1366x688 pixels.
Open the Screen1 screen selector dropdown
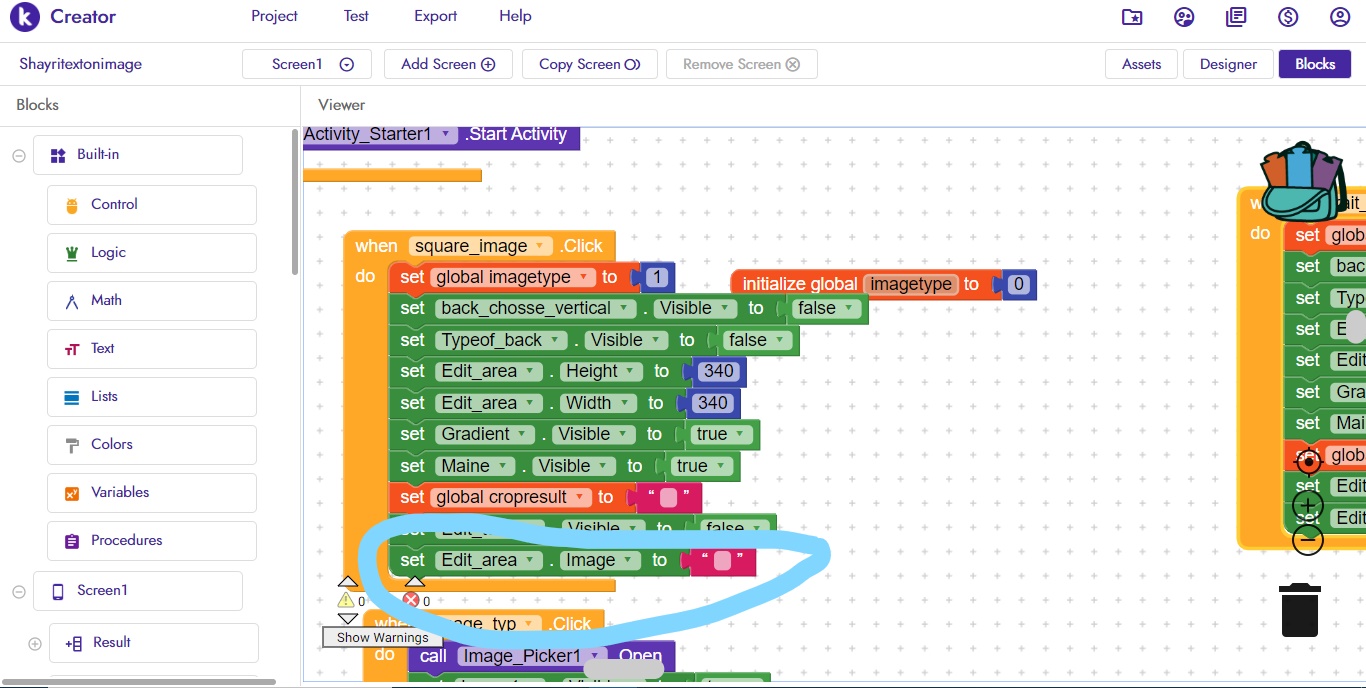coord(346,64)
